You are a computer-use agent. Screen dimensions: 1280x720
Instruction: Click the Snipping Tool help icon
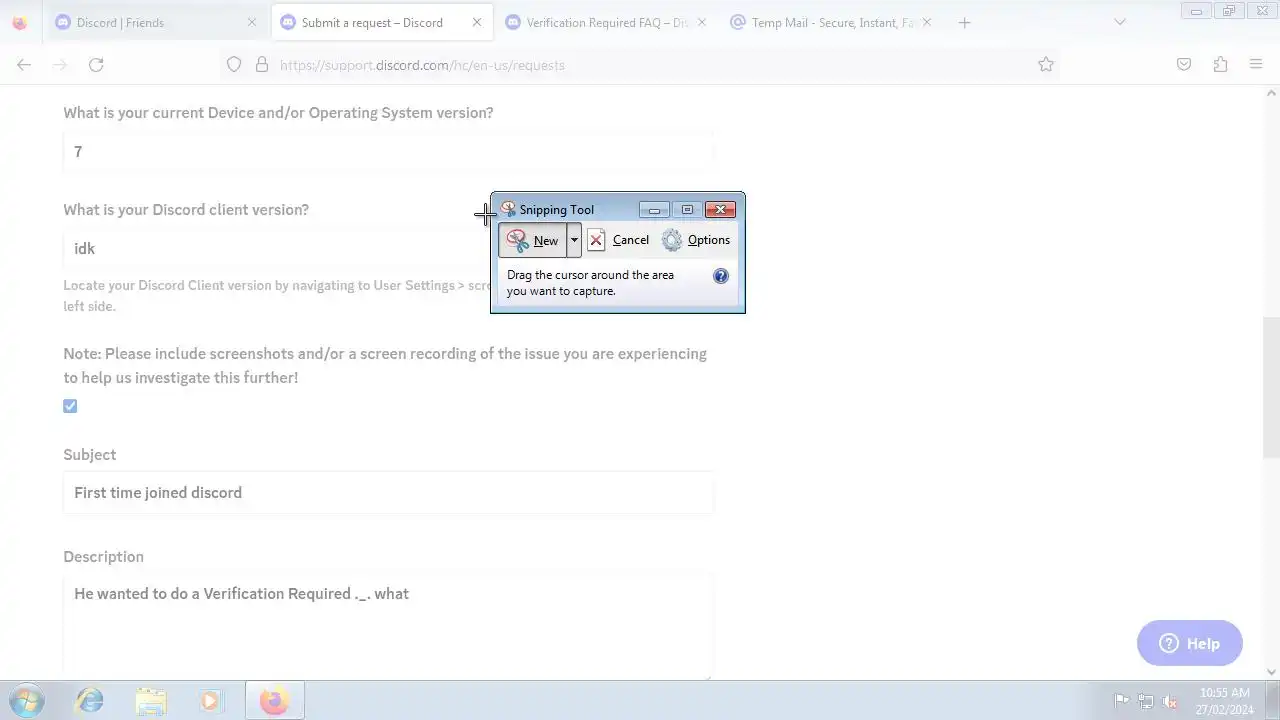[721, 276]
